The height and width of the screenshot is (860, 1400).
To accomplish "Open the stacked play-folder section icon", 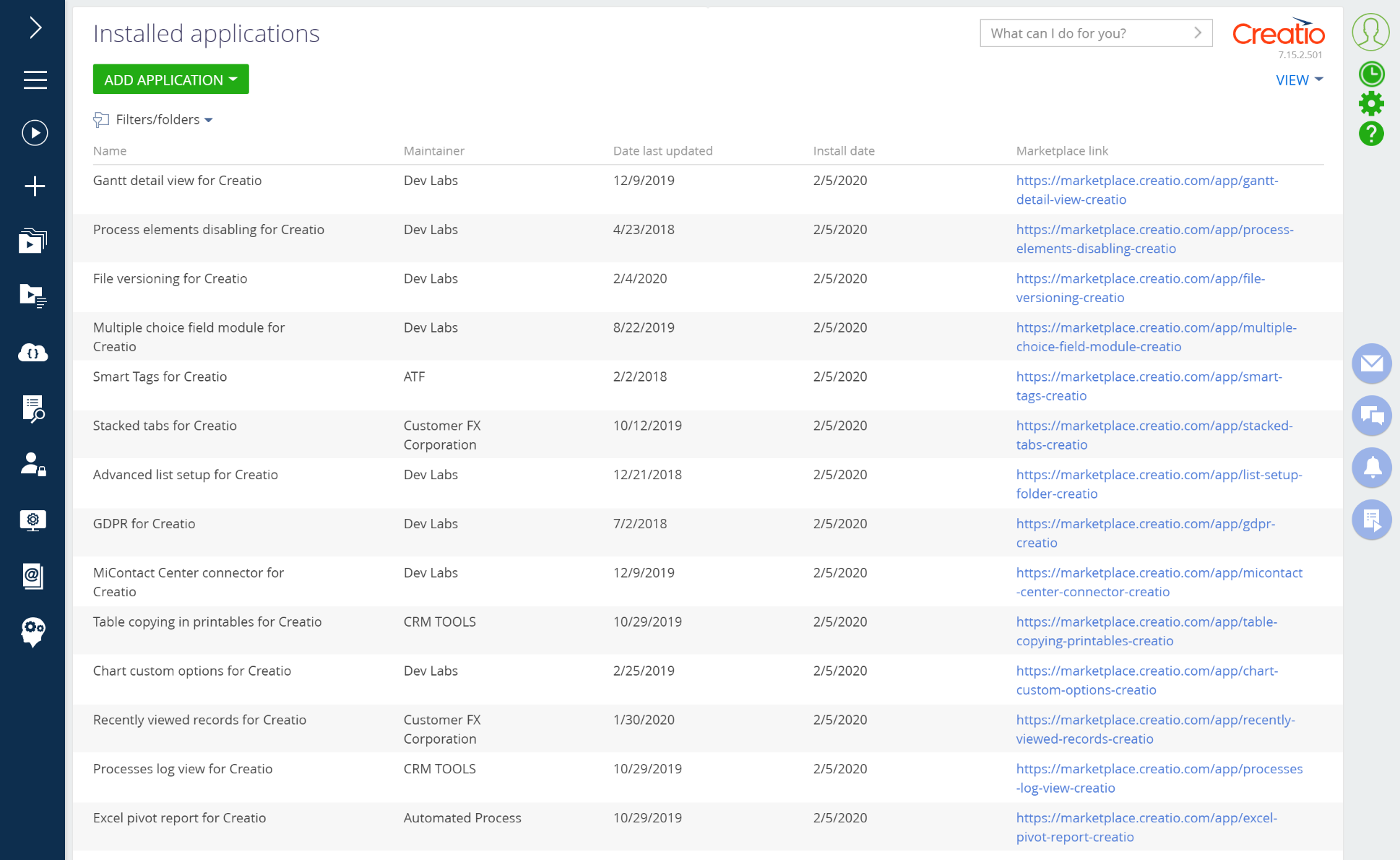I will coord(33,241).
